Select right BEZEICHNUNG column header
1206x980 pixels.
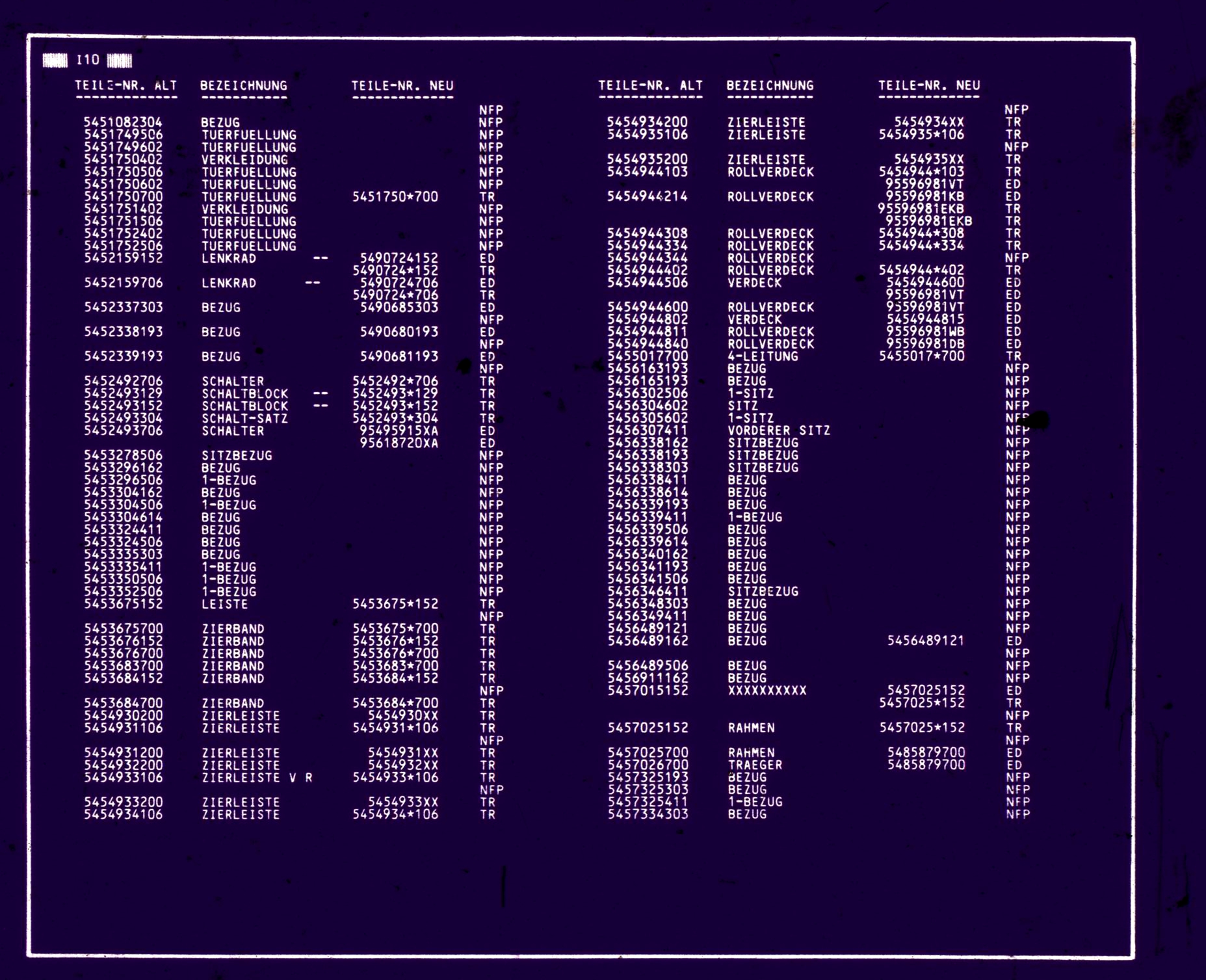coord(770,86)
